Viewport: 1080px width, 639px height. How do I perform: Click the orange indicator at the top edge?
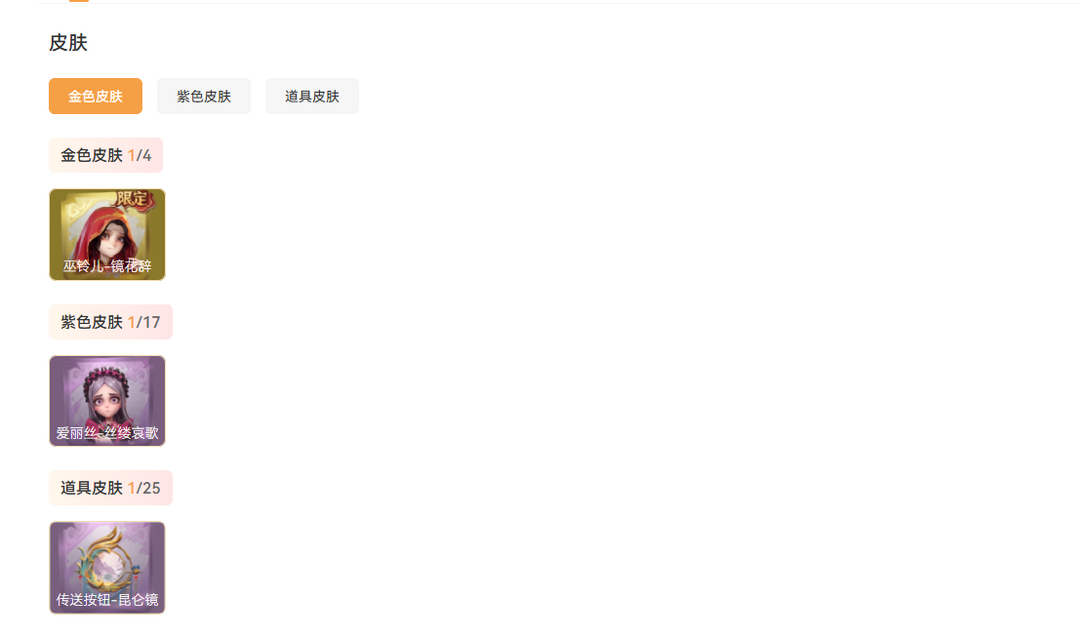(x=79, y=1)
